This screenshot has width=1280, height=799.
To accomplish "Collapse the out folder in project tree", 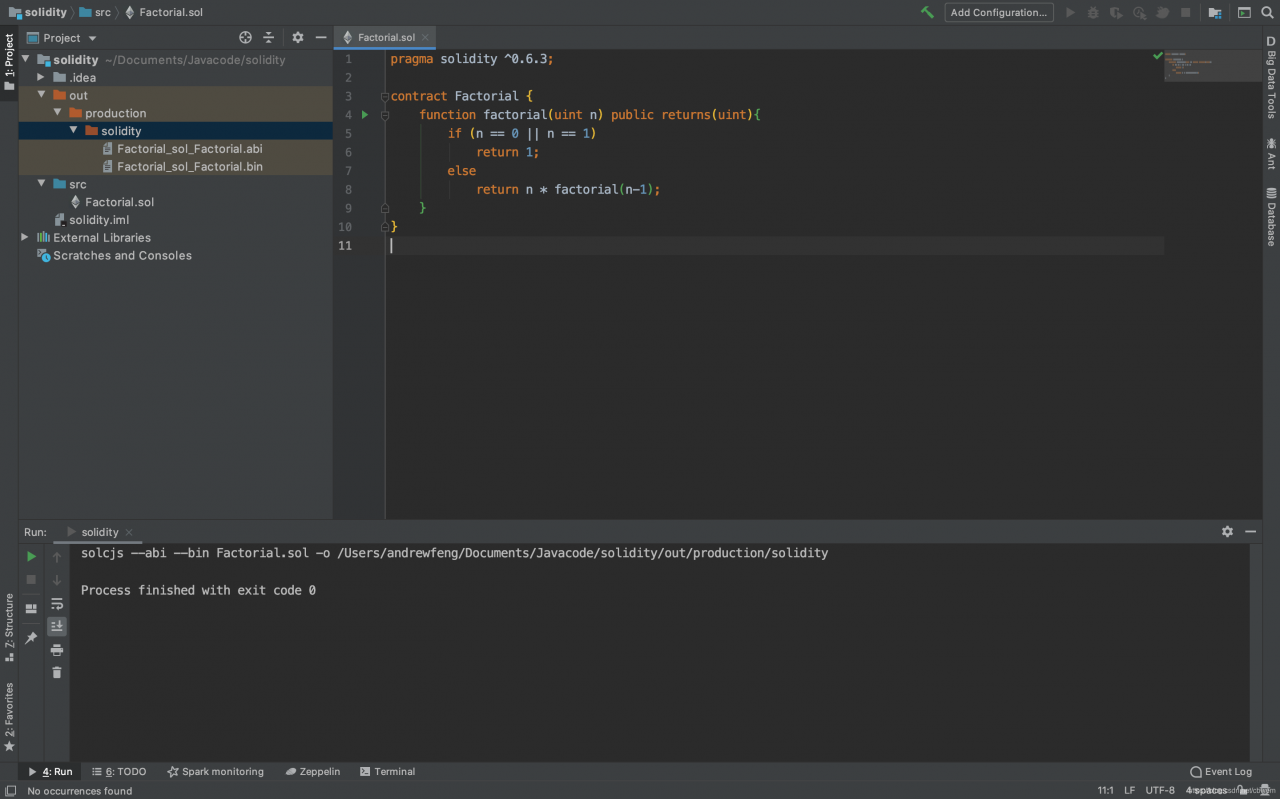I will click(42, 96).
